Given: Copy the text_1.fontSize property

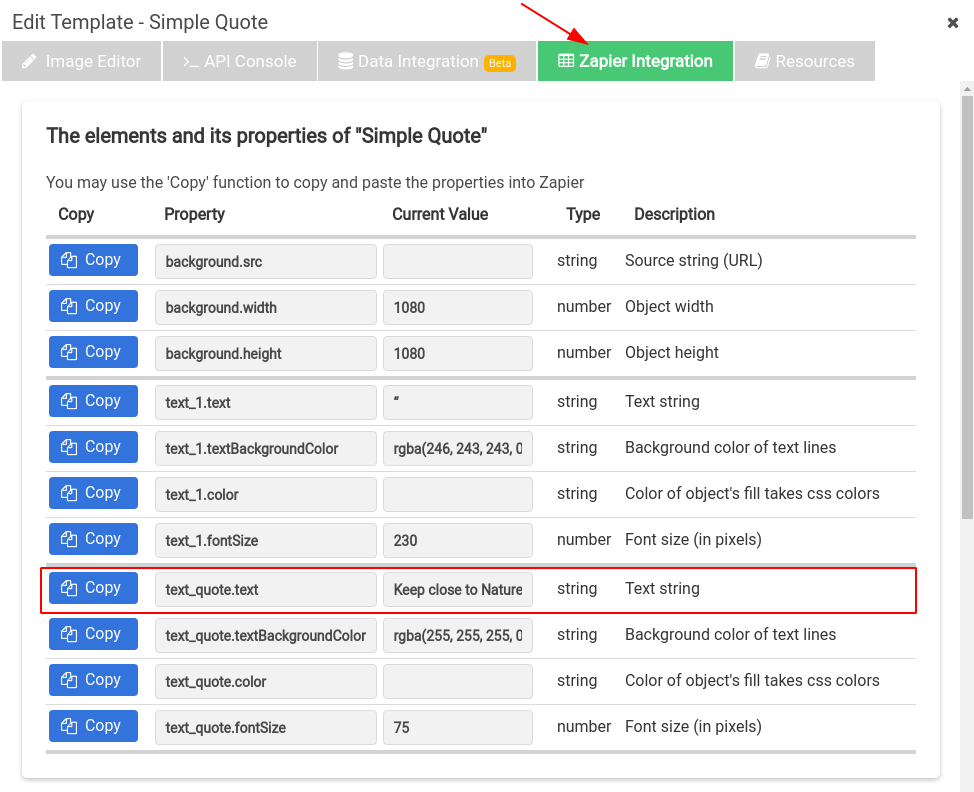Looking at the screenshot, I should pos(93,539).
